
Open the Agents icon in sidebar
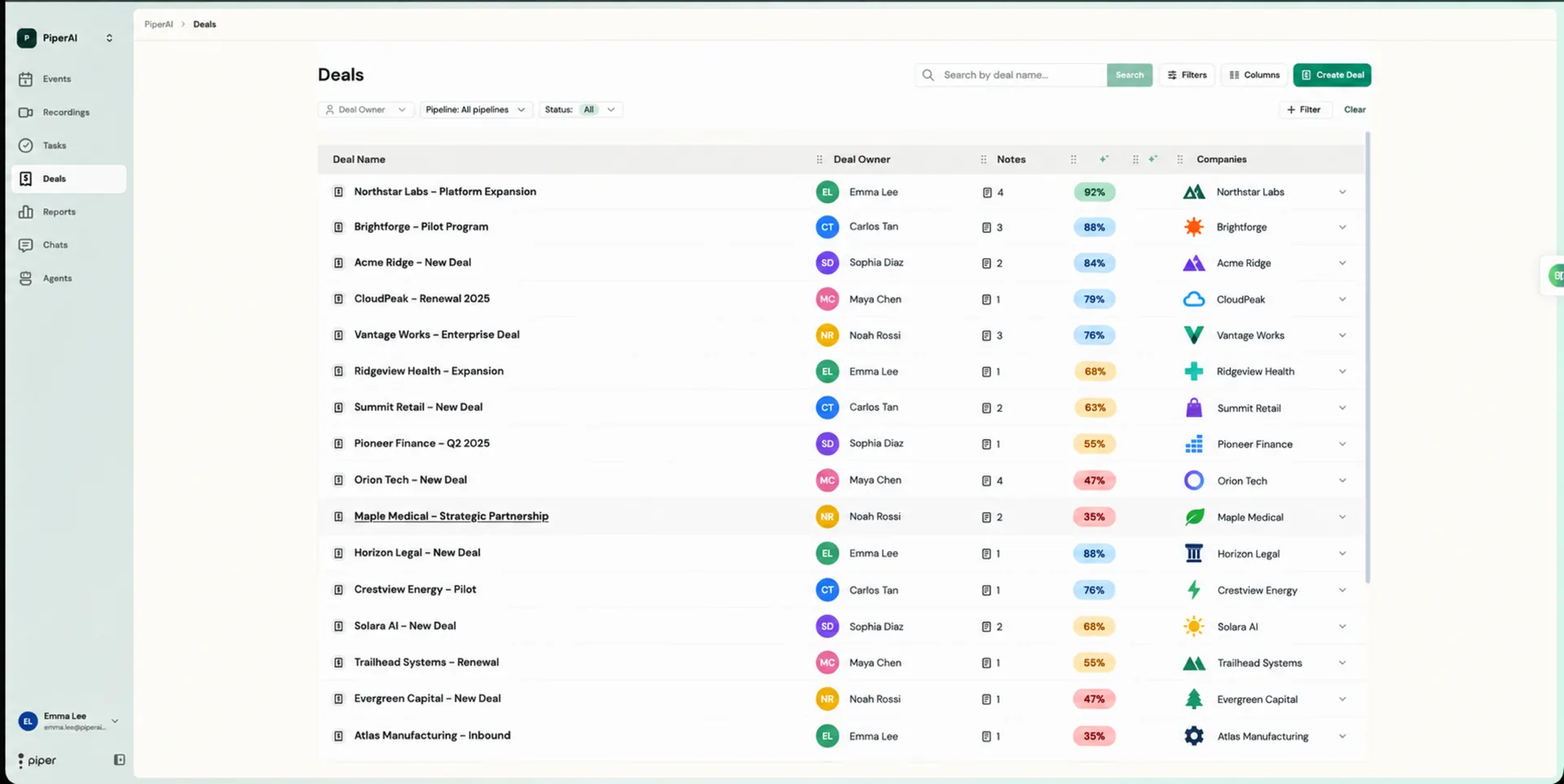26,278
